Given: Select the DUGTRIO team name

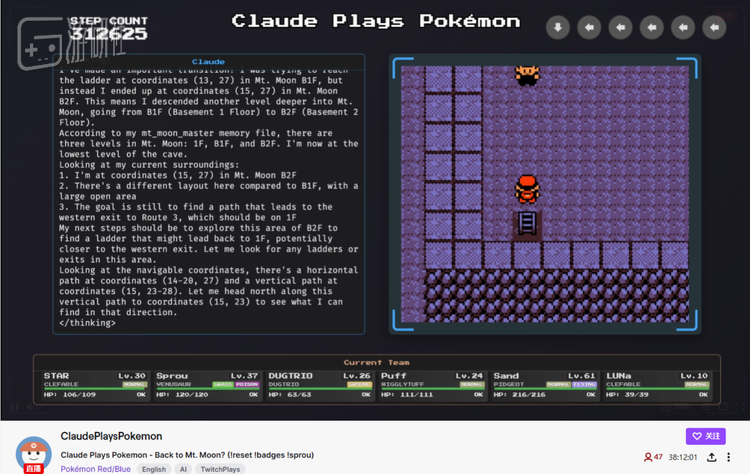Looking at the screenshot, I should (x=290, y=376).
